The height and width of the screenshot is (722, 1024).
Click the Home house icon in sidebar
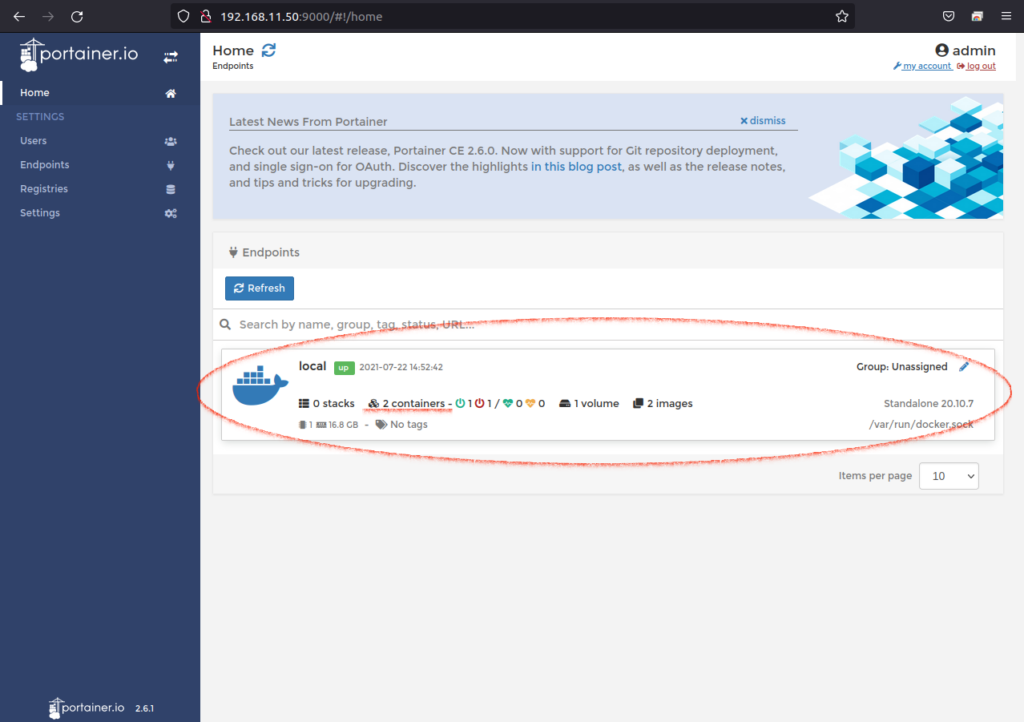pos(170,93)
